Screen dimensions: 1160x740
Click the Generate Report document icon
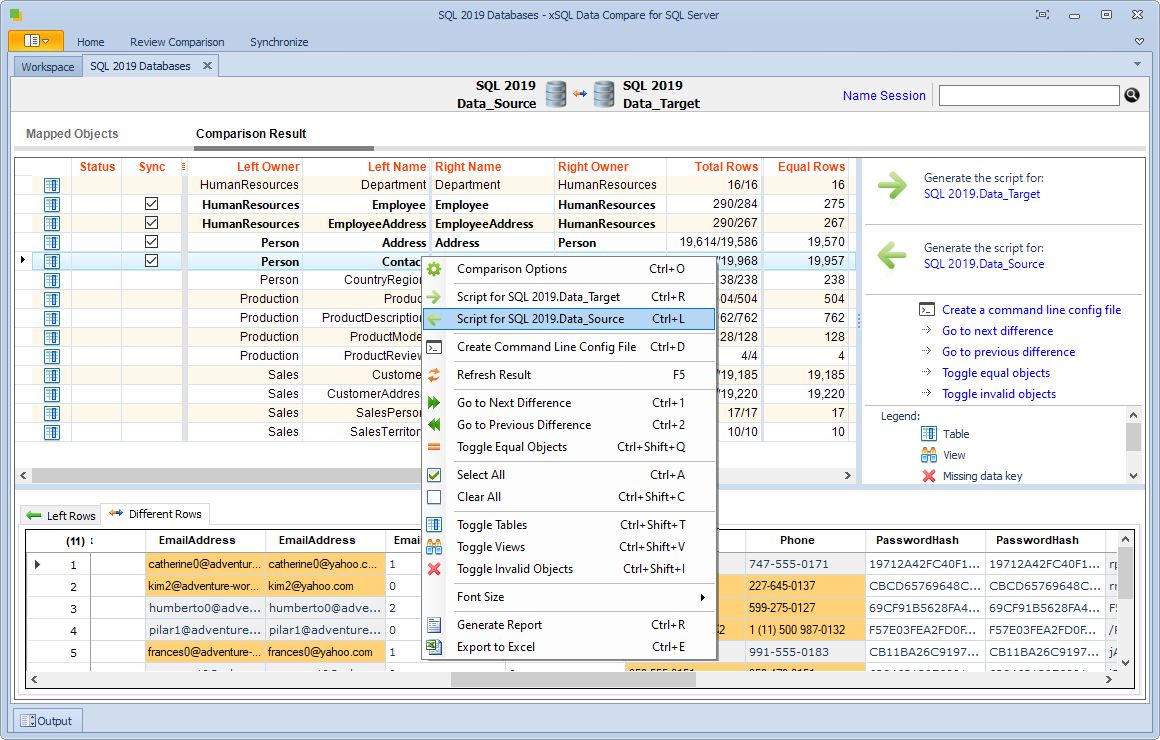[x=434, y=625]
